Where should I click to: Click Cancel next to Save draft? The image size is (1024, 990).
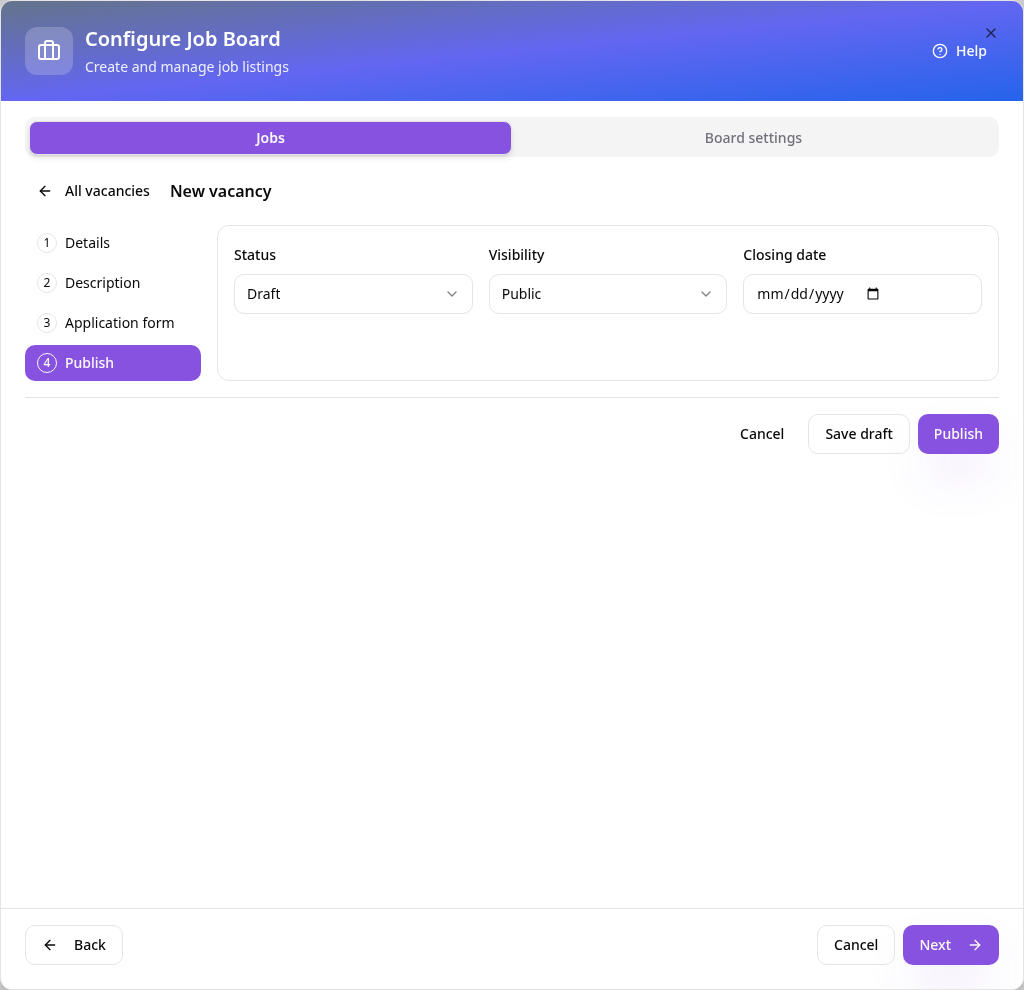[x=761, y=434]
